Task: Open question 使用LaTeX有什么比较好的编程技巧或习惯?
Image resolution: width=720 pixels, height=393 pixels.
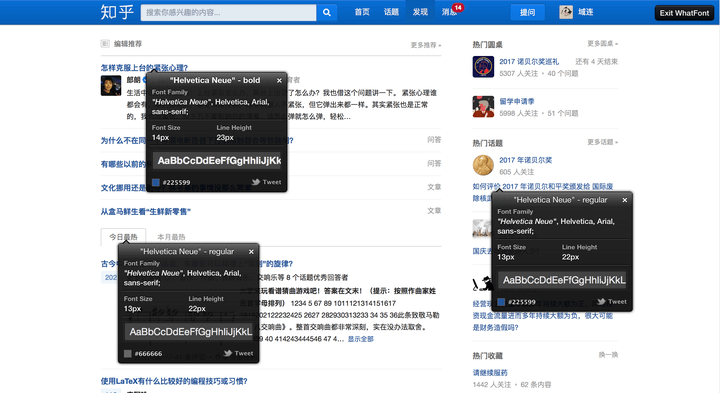Action: [x=174, y=381]
